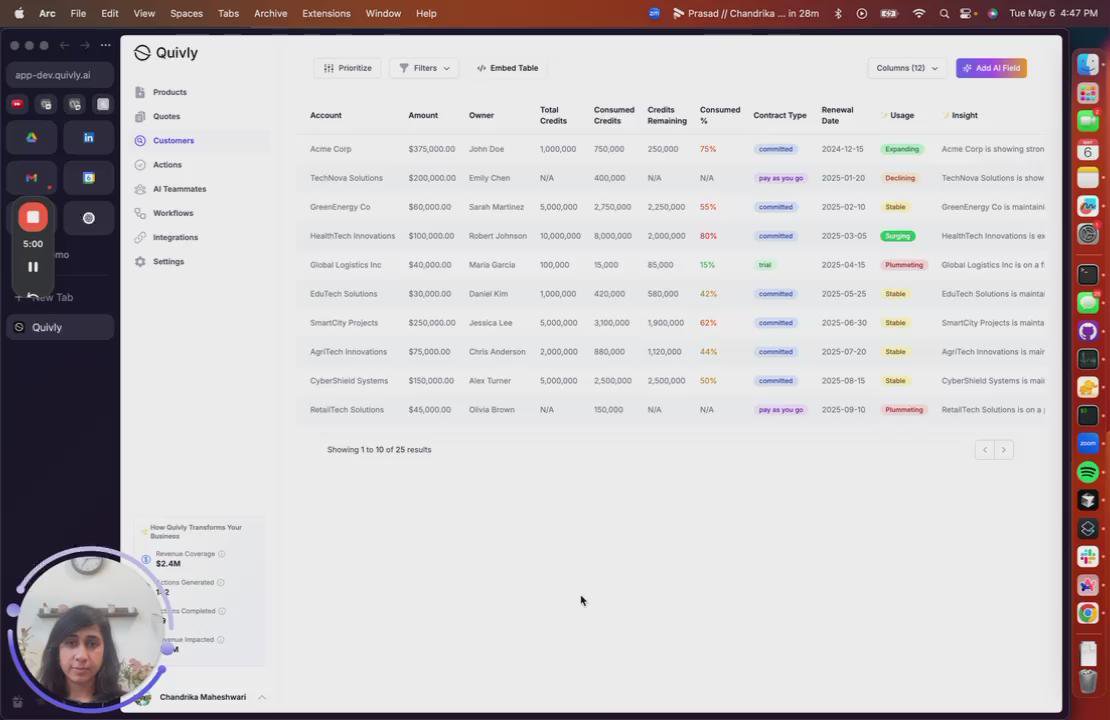1110x720 pixels.
Task: Click the Expanding usage badge
Action: (902, 149)
